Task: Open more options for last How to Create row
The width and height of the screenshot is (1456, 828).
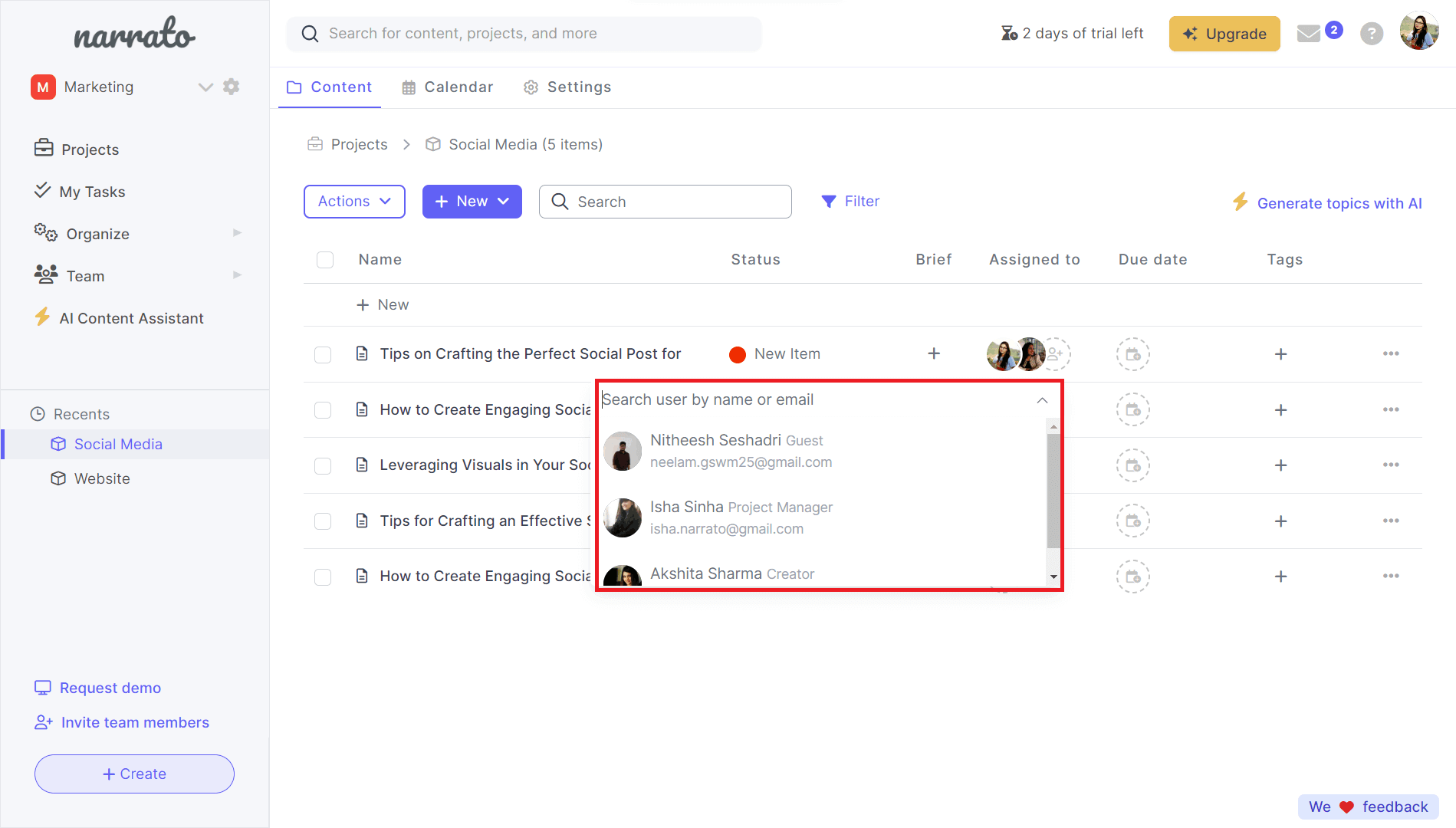Action: (x=1391, y=576)
